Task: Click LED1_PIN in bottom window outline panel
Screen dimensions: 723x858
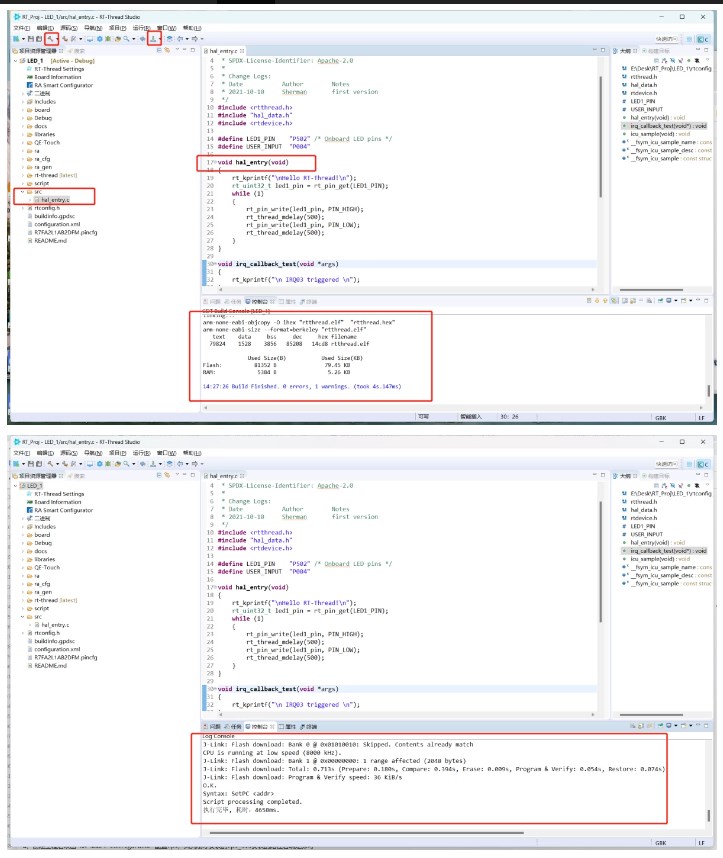Action: [x=638, y=526]
